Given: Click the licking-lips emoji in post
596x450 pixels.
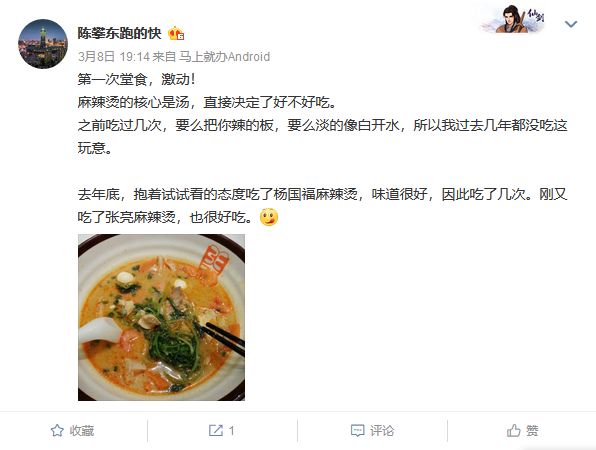Looking at the screenshot, I should coord(269,217).
